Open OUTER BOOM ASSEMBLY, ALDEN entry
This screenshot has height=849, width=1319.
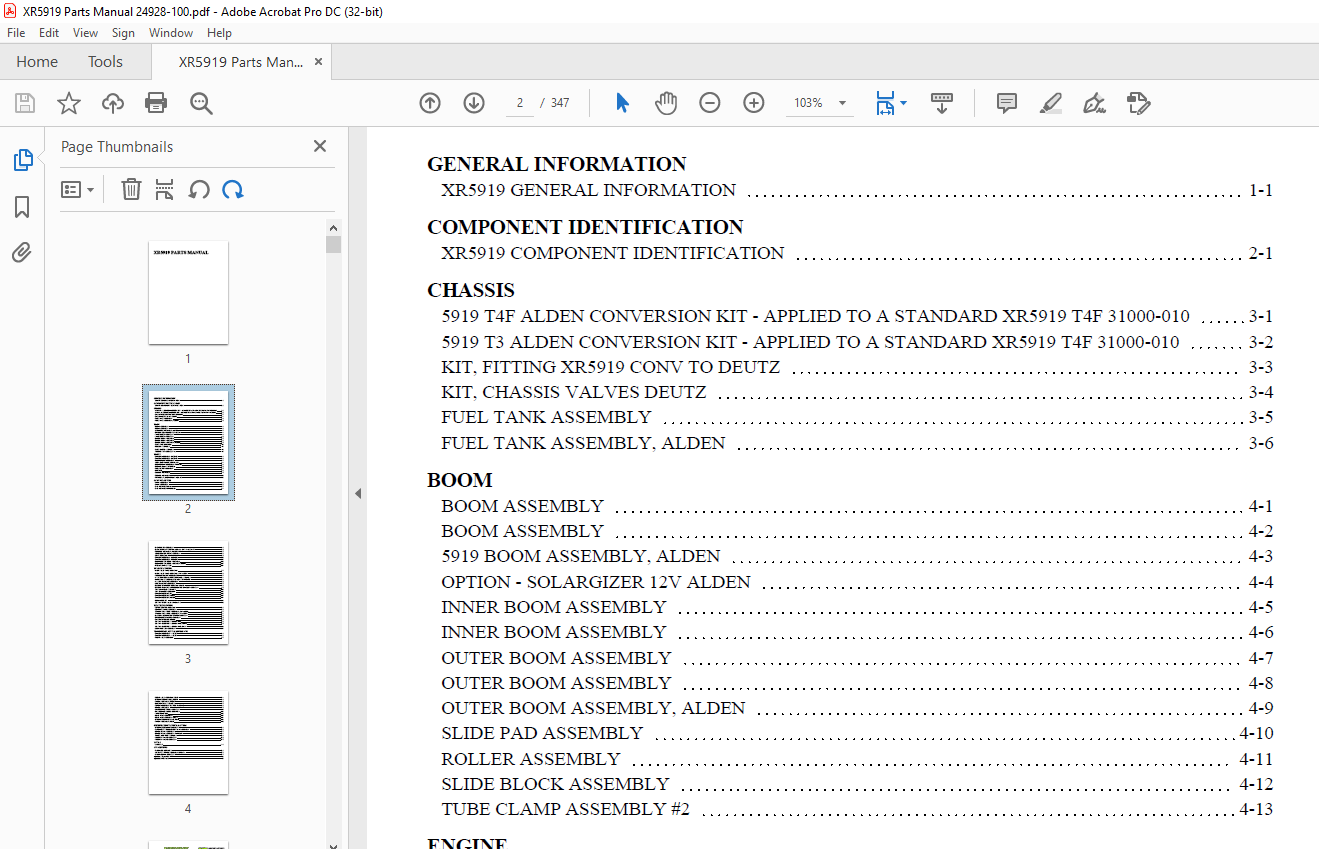pos(857,708)
